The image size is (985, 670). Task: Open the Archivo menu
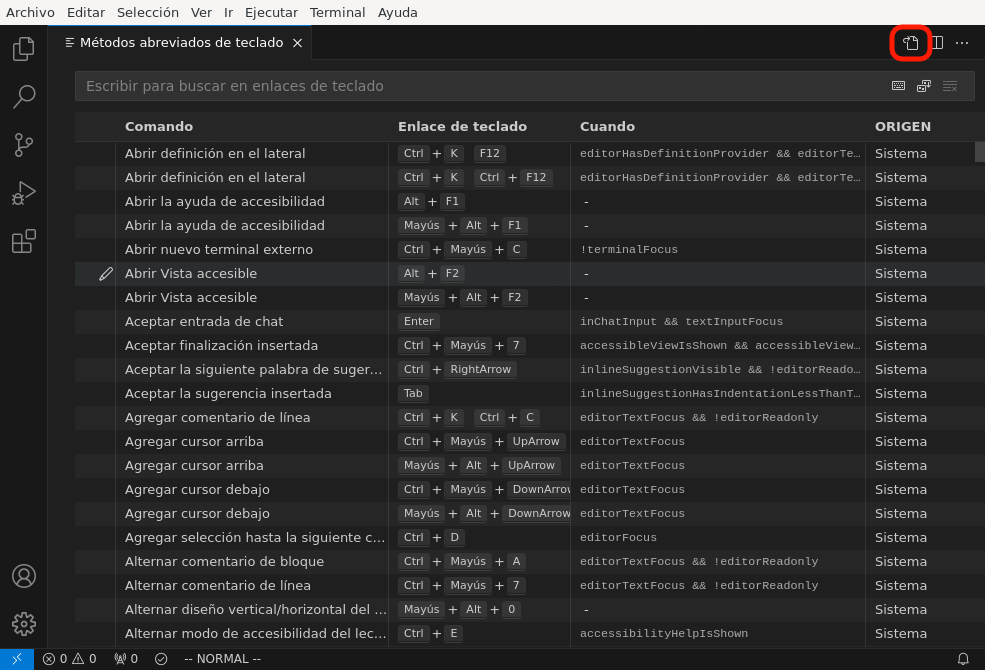30,13
